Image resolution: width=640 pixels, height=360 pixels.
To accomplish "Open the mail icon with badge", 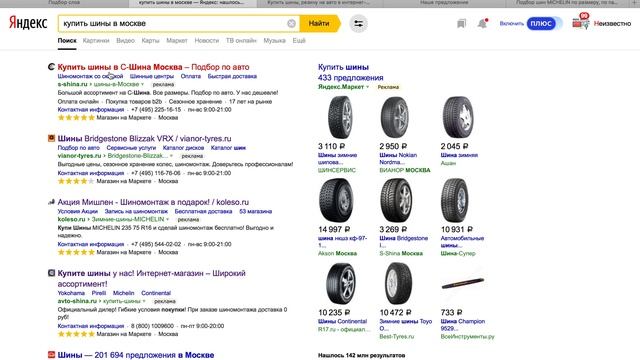I will pos(580,22).
